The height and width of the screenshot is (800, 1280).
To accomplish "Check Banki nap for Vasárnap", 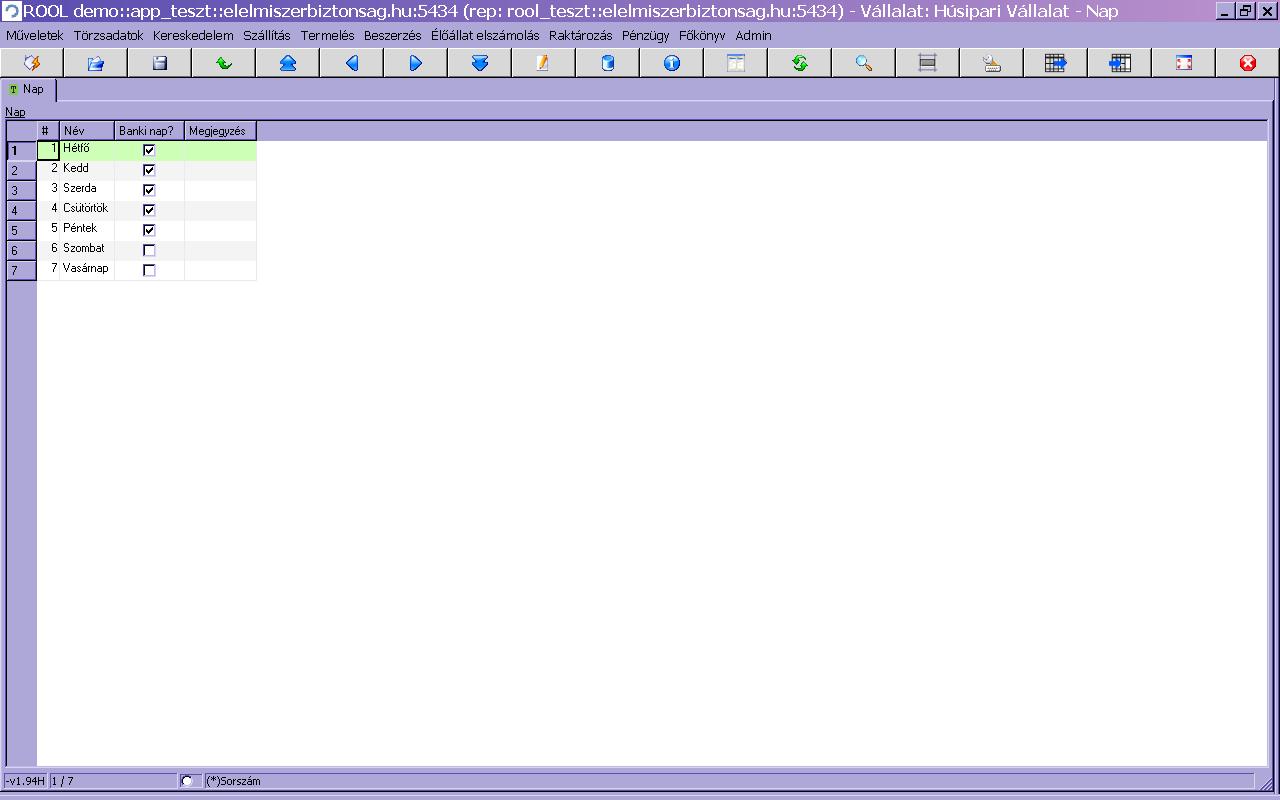I will (x=149, y=270).
